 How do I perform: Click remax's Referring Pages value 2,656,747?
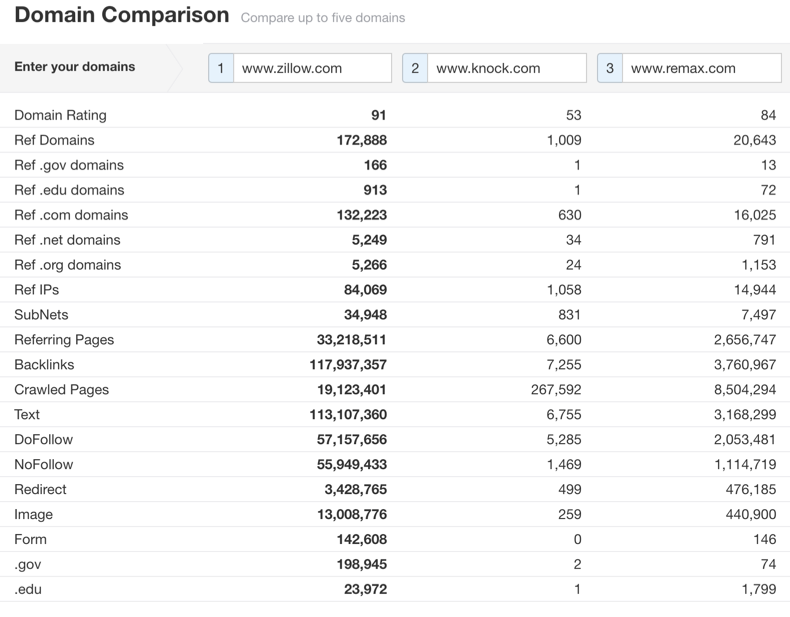(x=745, y=340)
